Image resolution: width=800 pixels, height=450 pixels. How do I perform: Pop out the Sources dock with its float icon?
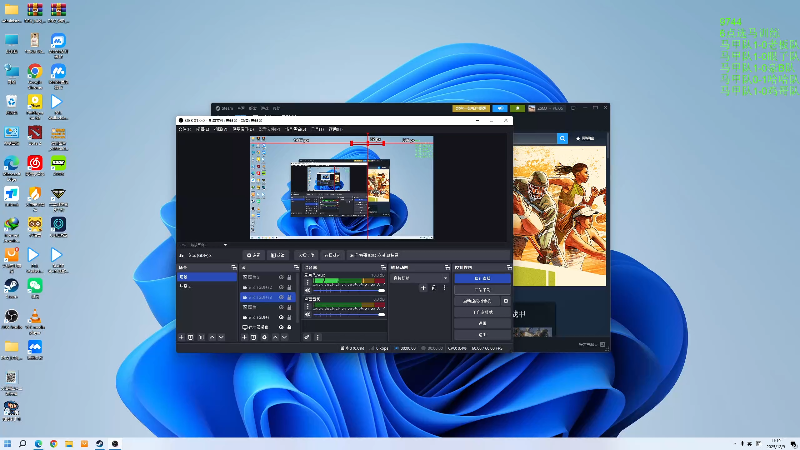point(296,267)
